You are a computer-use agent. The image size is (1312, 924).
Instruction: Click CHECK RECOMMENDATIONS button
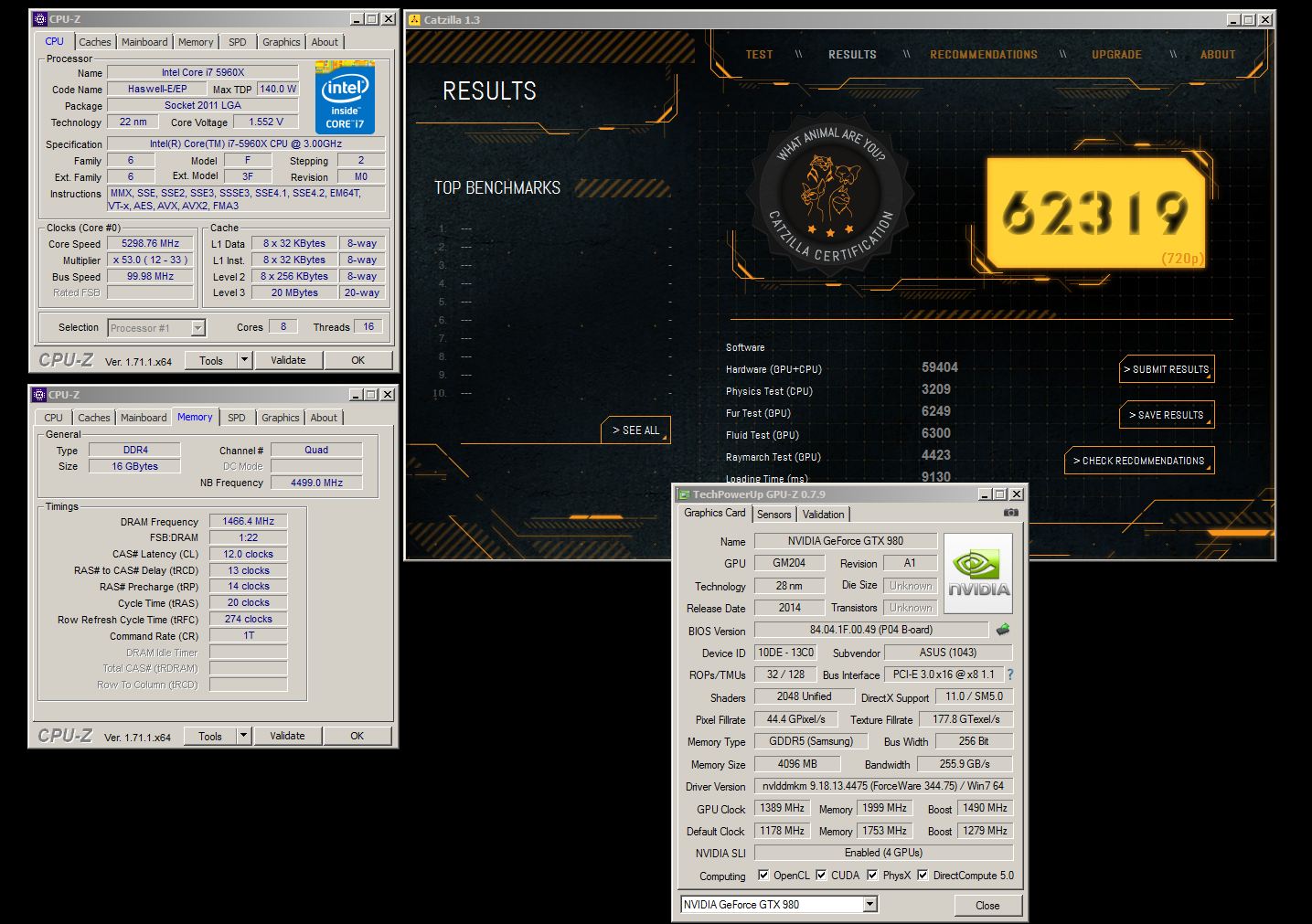pos(1140,461)
